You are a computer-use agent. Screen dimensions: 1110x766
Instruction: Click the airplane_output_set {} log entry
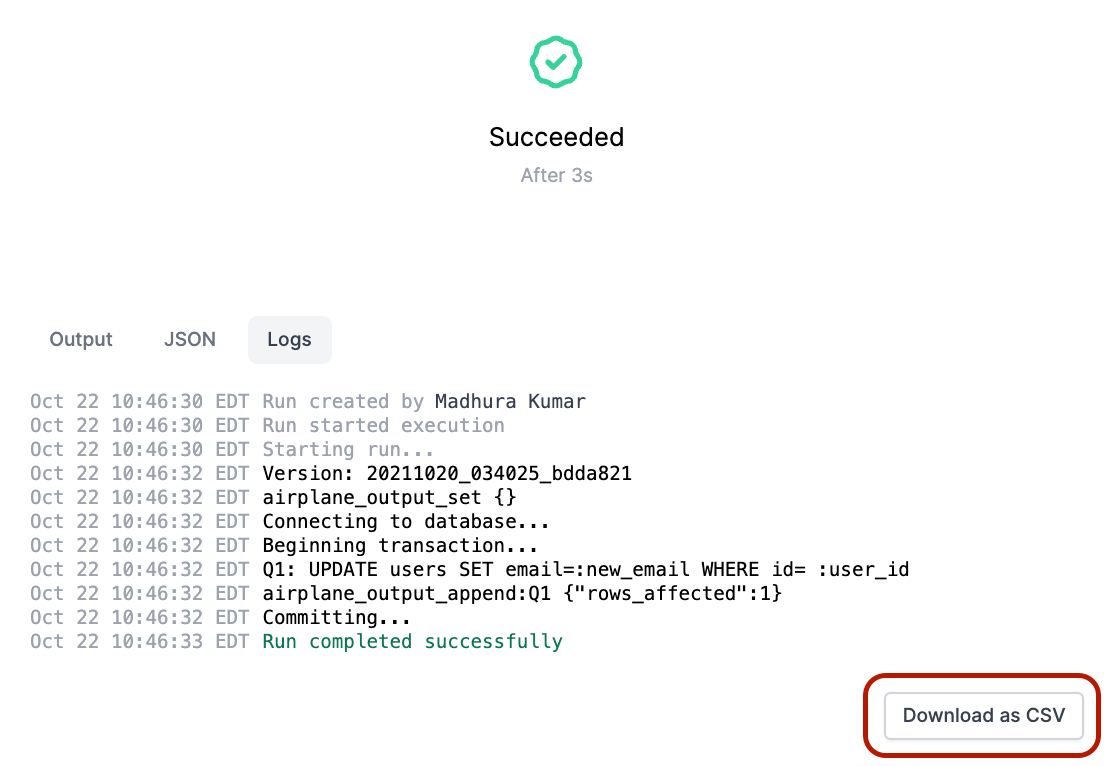273,498
